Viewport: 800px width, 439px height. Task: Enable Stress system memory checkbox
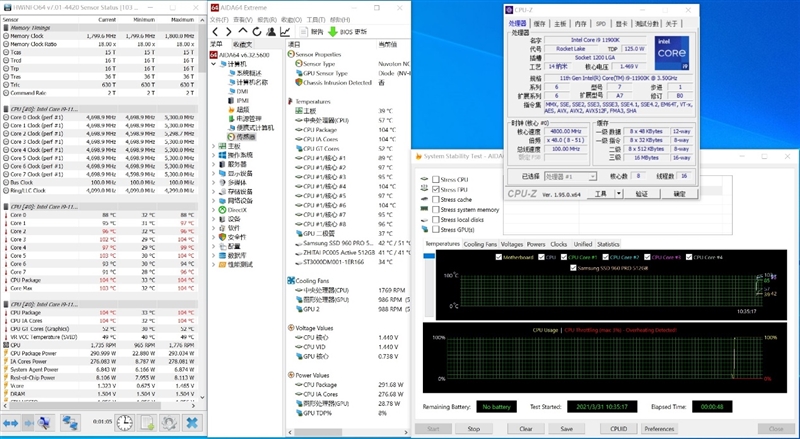[x=436, y=209]
